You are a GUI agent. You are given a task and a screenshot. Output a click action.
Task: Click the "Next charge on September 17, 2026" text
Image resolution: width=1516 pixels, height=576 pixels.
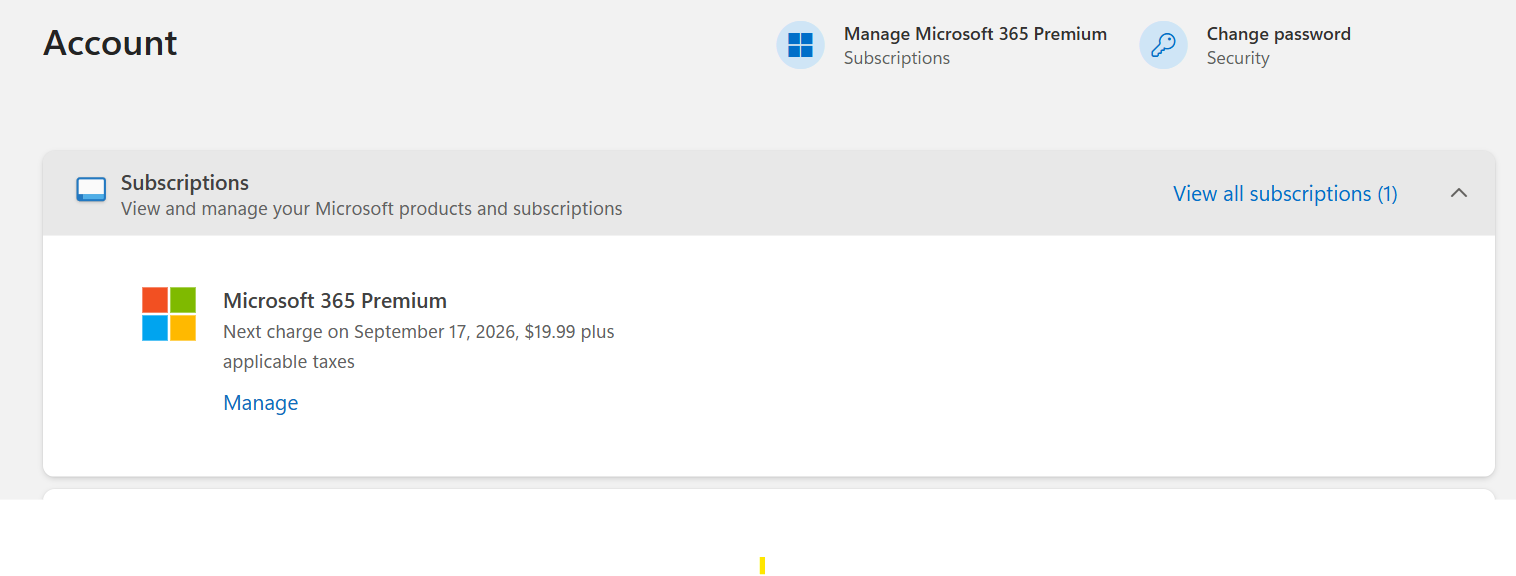tap(368, 332)
